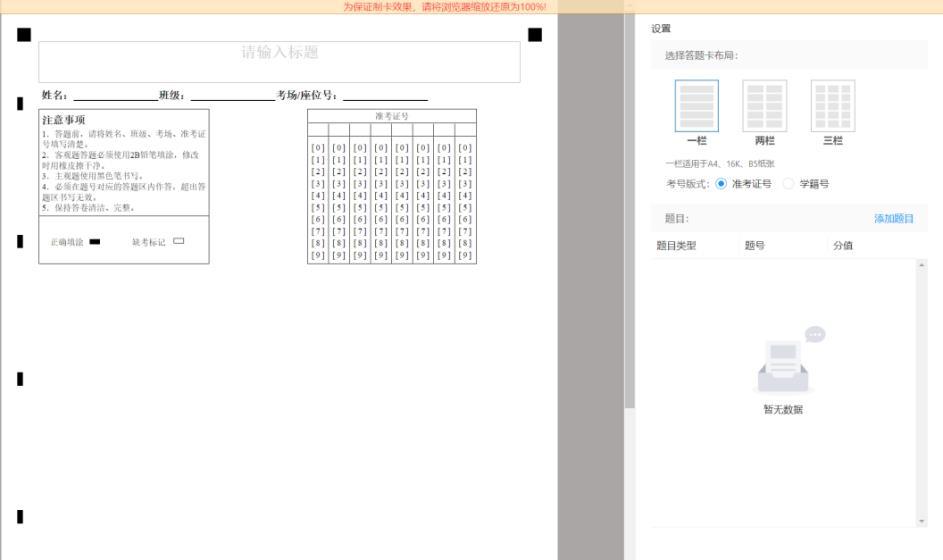Select the 三栏 three-column layout thumbnail
This screenshot has width=943, height=560.
coord(833,105)
